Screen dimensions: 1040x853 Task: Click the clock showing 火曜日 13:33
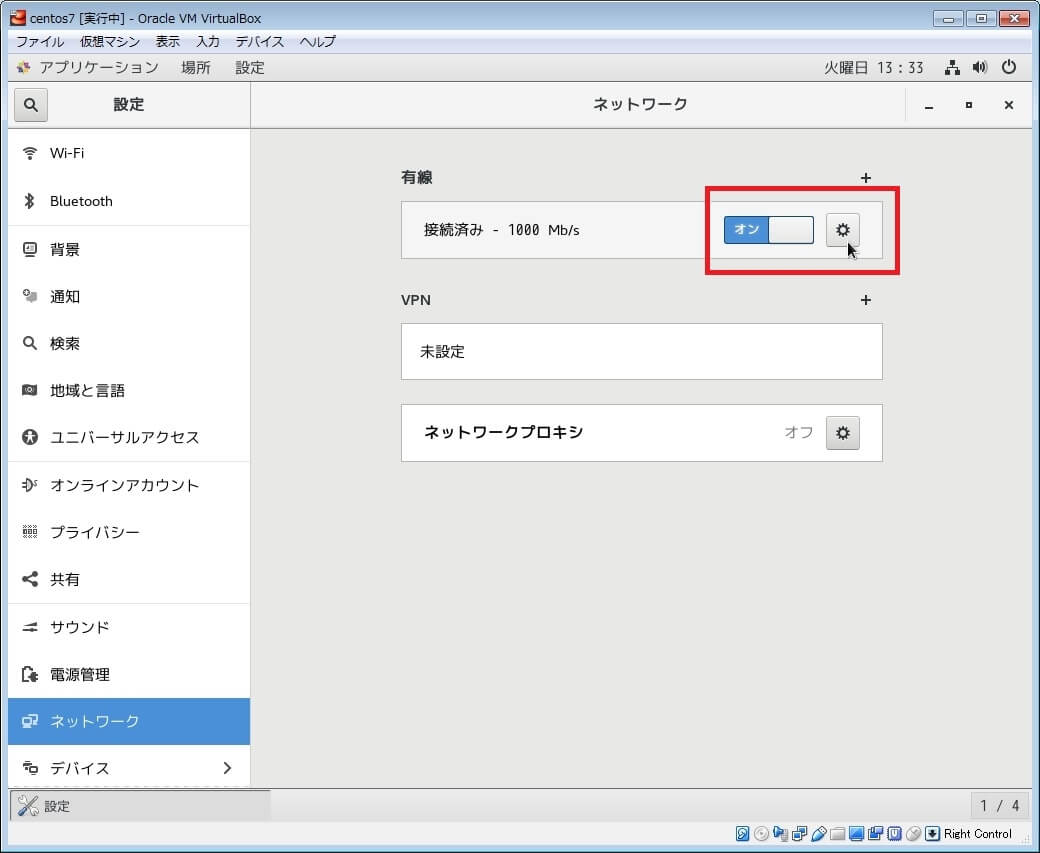pyautogui.click(x=873, y=68)
